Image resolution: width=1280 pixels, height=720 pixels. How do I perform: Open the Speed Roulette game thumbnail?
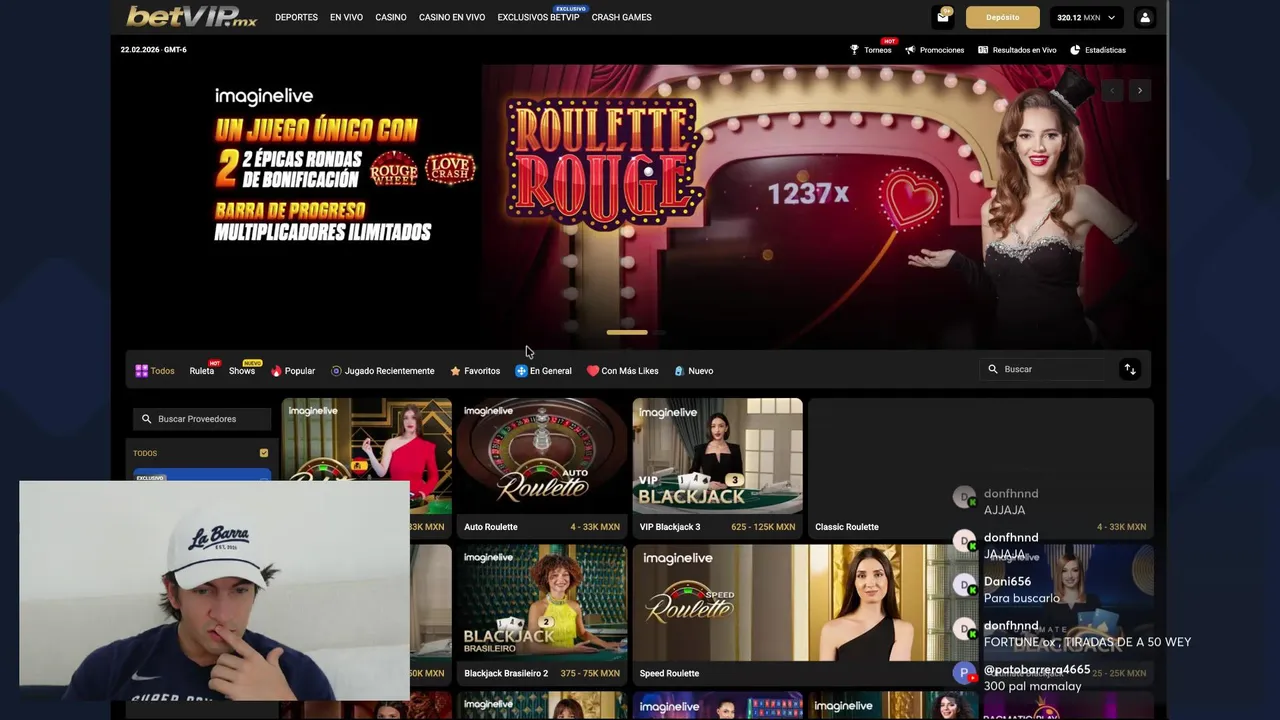pyautogui.click(x=805, y=602)
